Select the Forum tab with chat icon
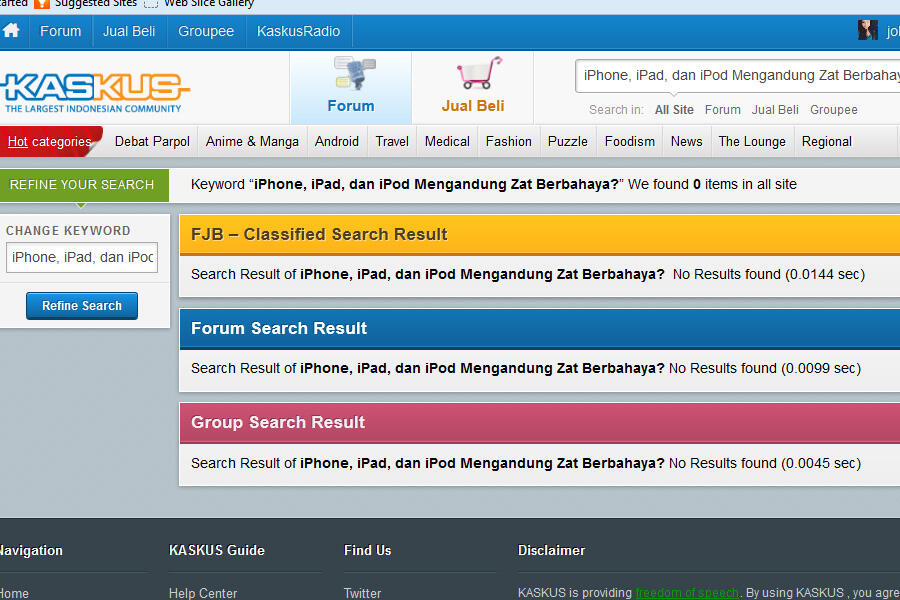Viewport: 900px width, 600px height. click(x=351, y=87)
